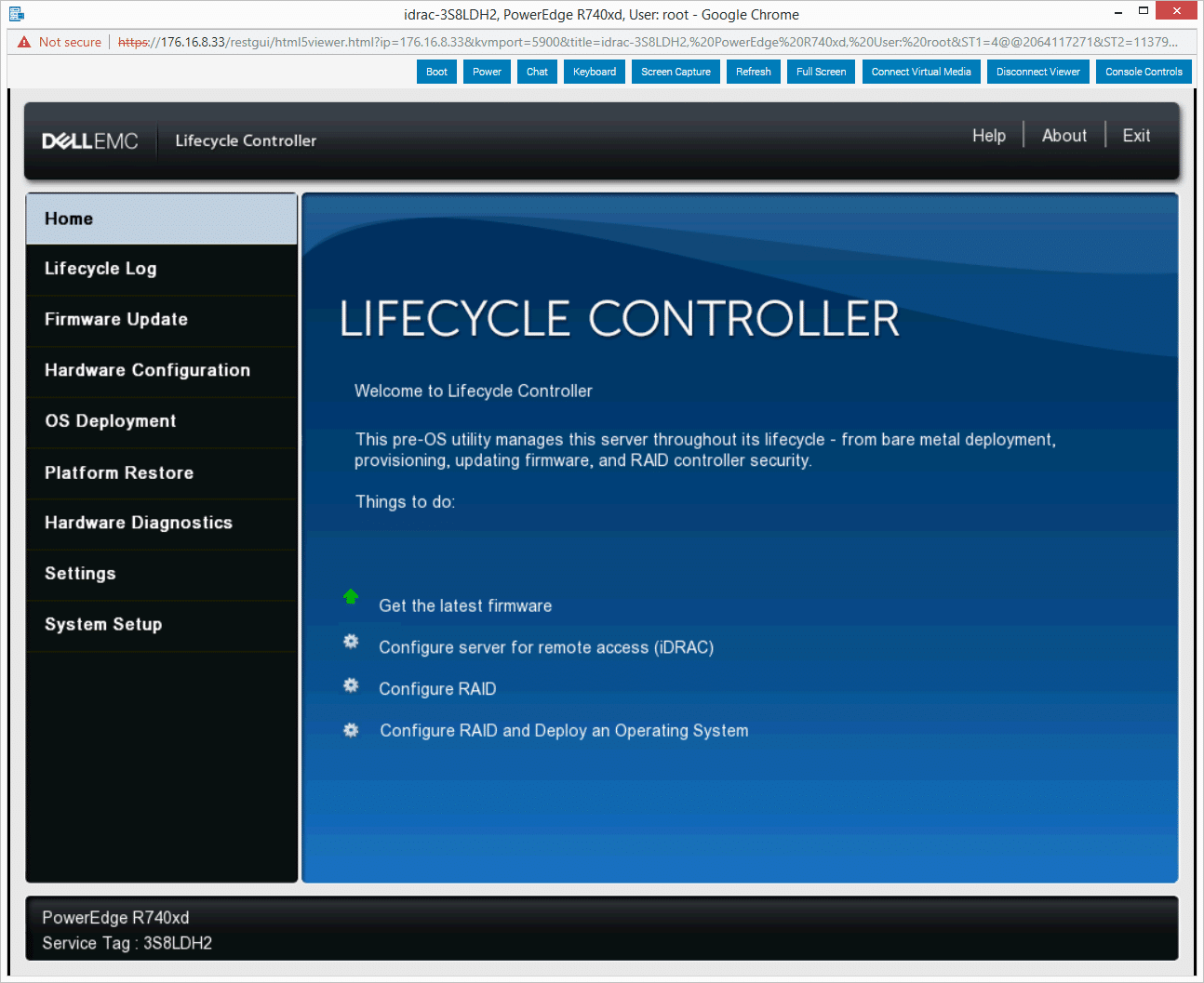The image size is (1204, 983).
Task: Close the Chrome viewer window
Action: pos(1177,11)
